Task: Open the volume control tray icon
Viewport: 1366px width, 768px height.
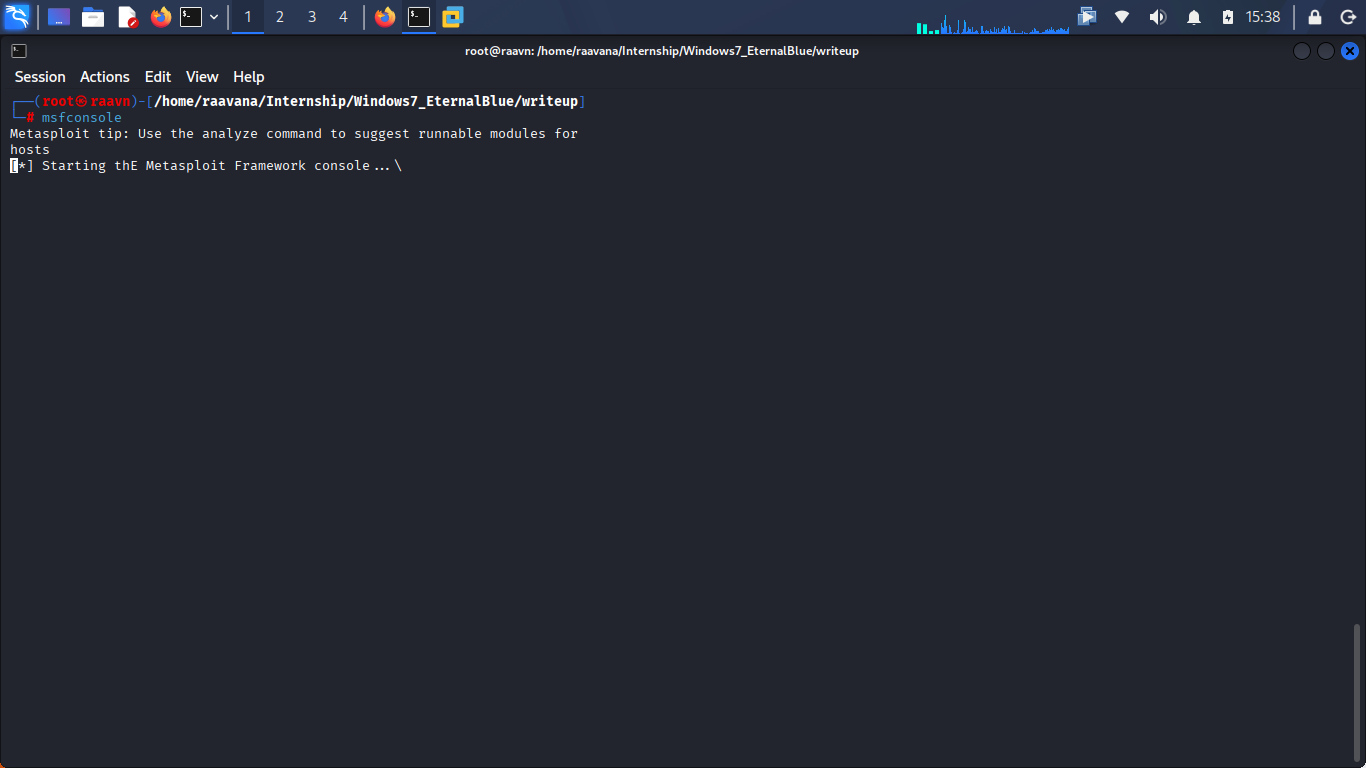Action: click(x=1157, y=17)
